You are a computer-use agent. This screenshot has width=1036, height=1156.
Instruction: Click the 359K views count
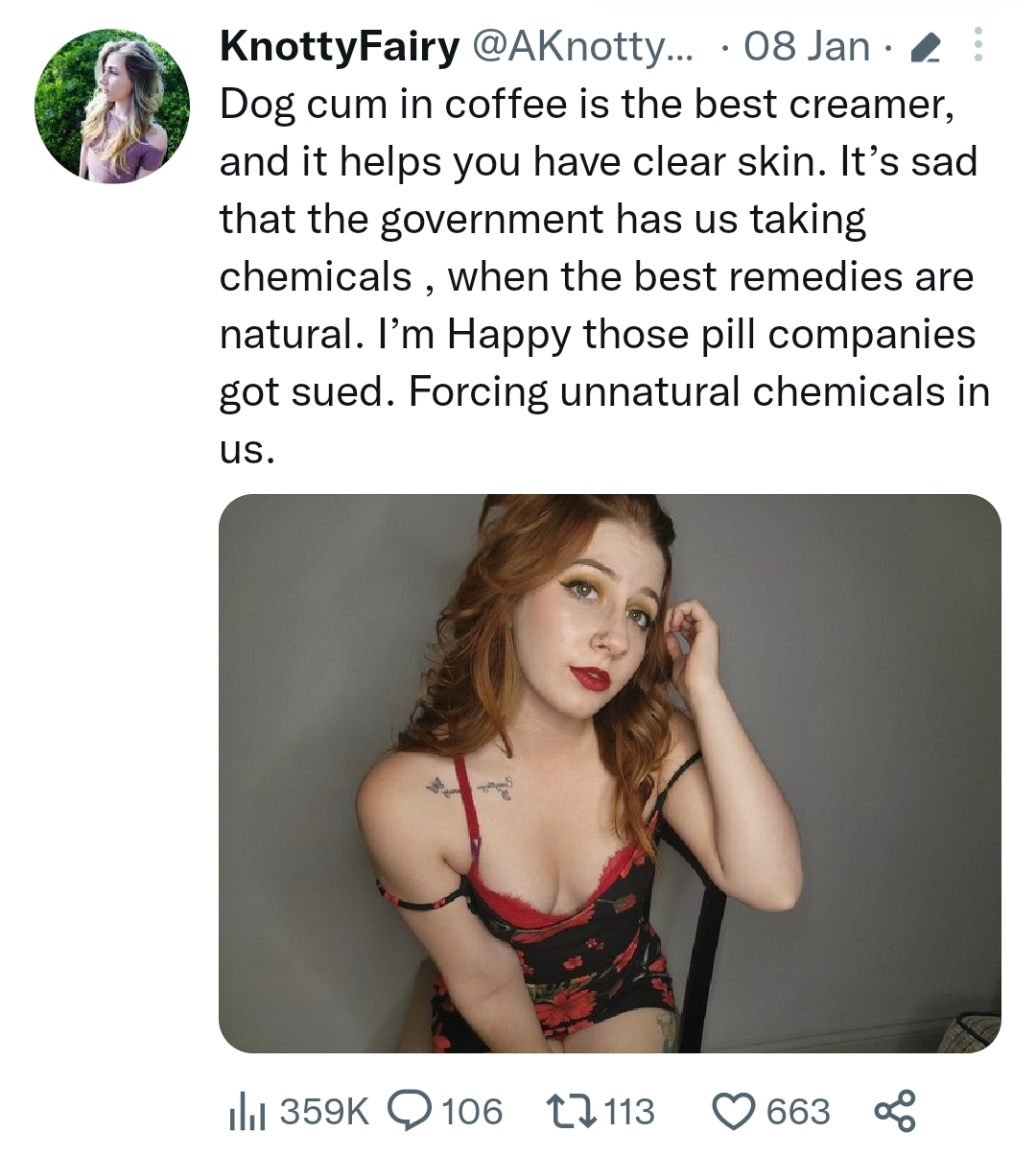click(x=324, y=1112)
